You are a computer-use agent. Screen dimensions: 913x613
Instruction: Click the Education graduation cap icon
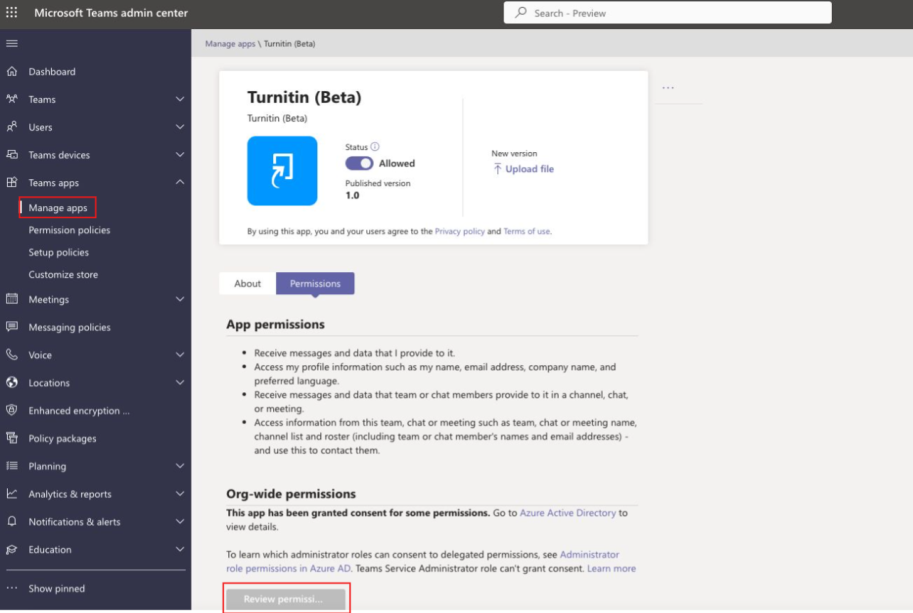tap(12, 549)
